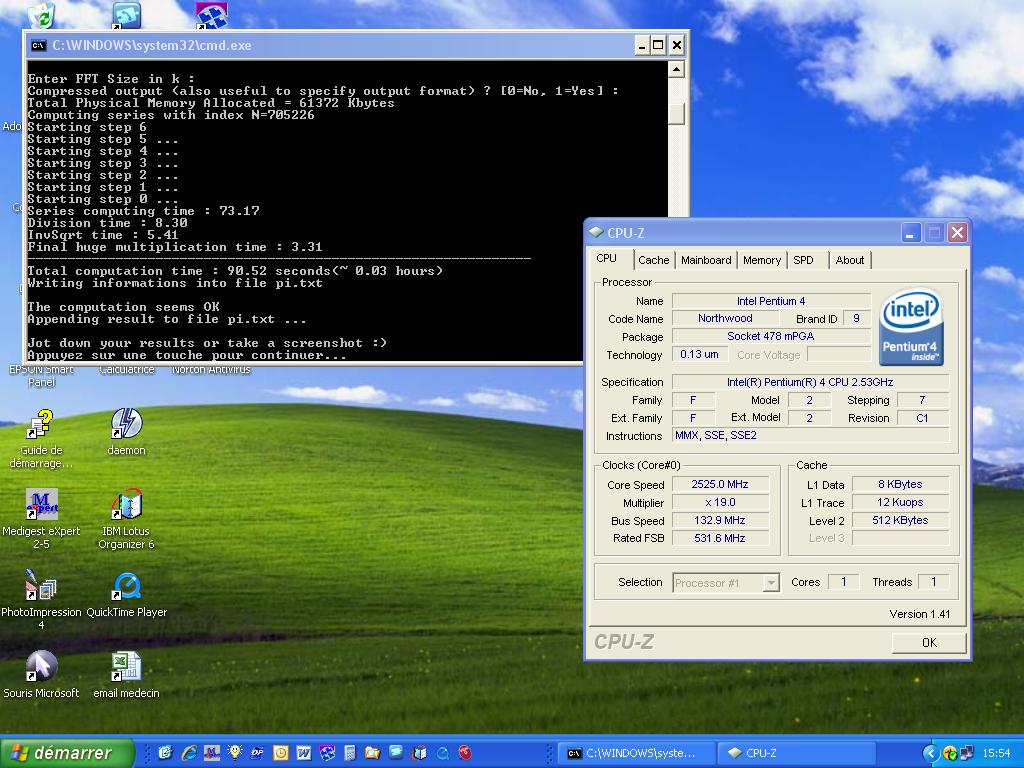Launch Internet Explorer from Quick Launch
This screenshot has height=768, width=1024.
tap(189, 752)
